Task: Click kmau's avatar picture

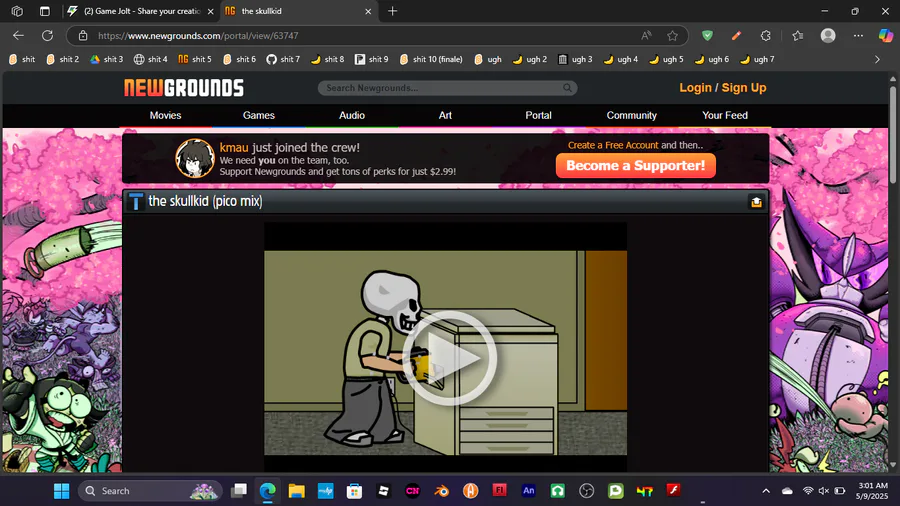Action: coord(195,158)
